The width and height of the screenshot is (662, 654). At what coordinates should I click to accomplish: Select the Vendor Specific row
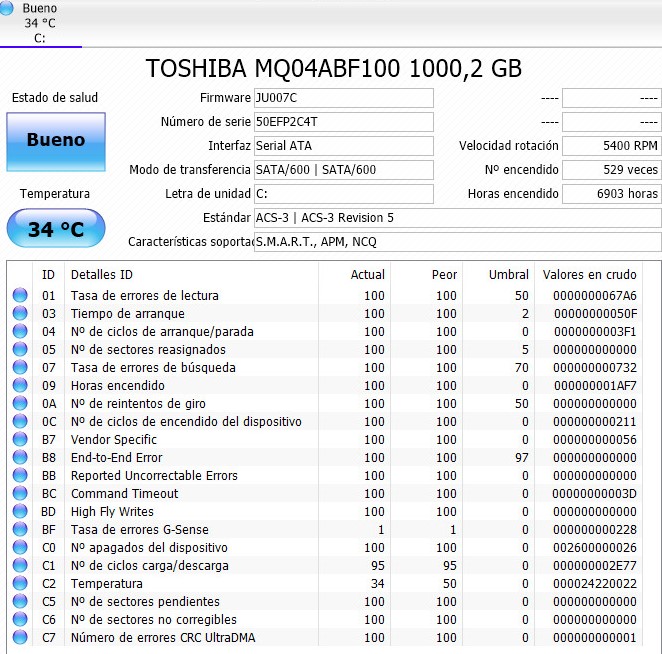[325, 439]
